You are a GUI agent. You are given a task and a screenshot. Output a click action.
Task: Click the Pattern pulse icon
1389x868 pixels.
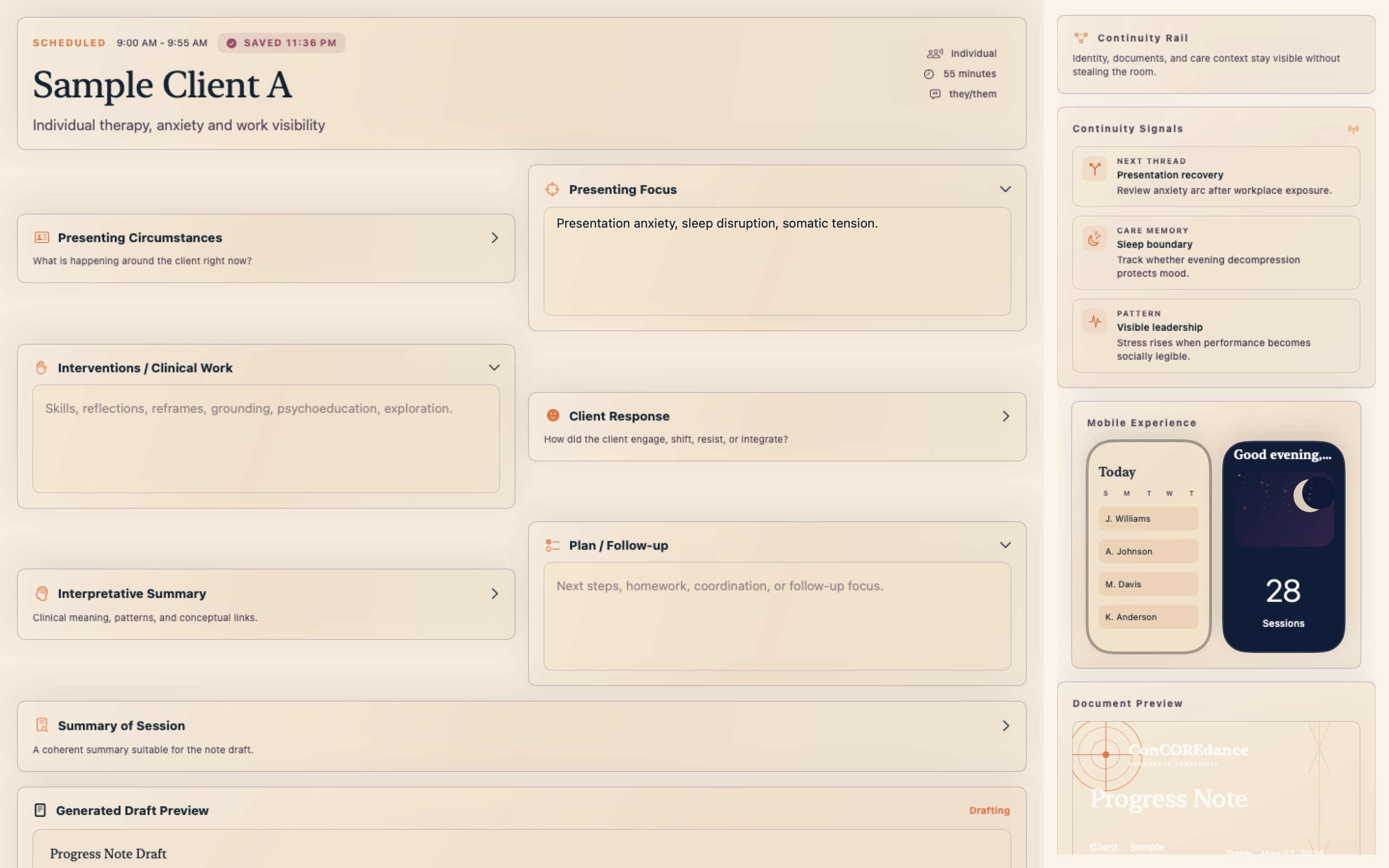pyautogui.click(x=1094, y=321)
